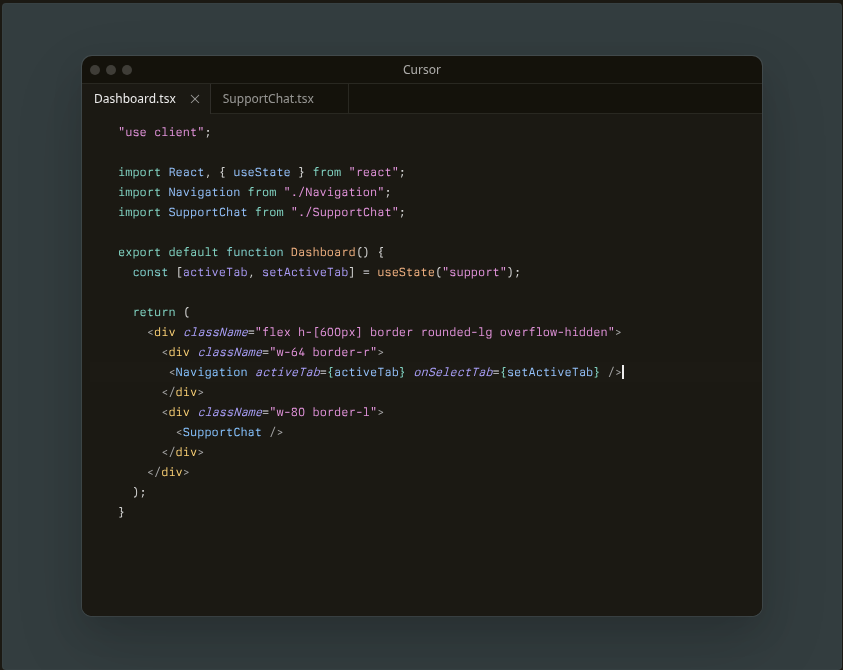Click the SupportChat import path string

(x=345, y=211)
